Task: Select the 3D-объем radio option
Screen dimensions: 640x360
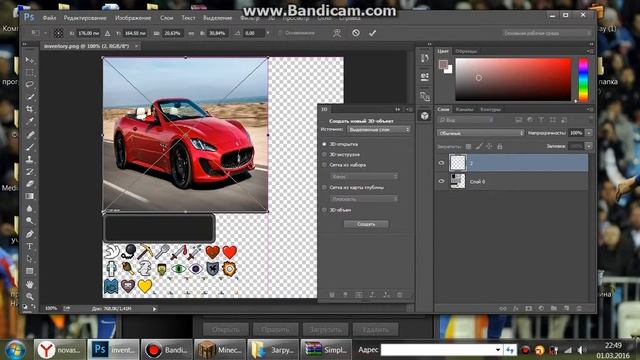Action: coord(324,210)
